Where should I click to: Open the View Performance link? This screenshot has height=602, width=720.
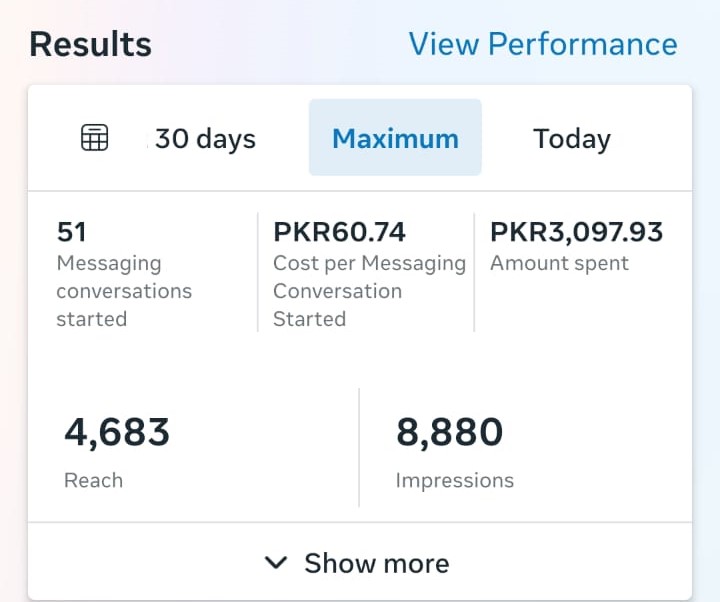point(542,44)
